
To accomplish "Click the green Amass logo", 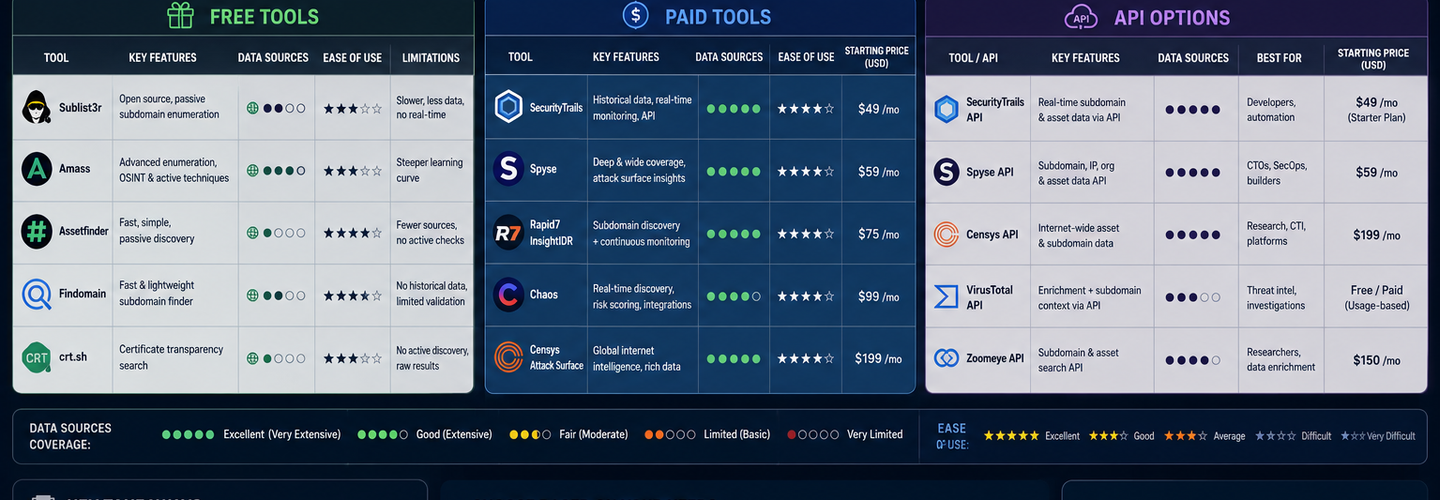I will 36,169.
